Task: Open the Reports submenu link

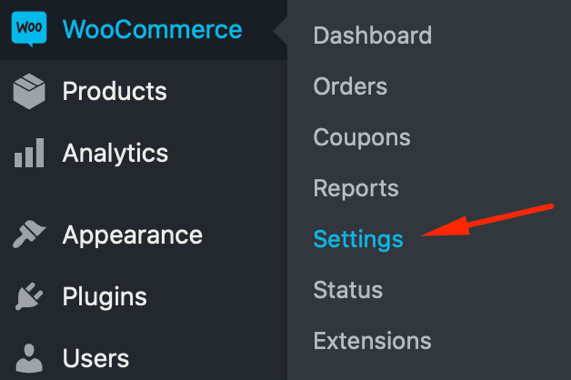Action: point(356,189)
